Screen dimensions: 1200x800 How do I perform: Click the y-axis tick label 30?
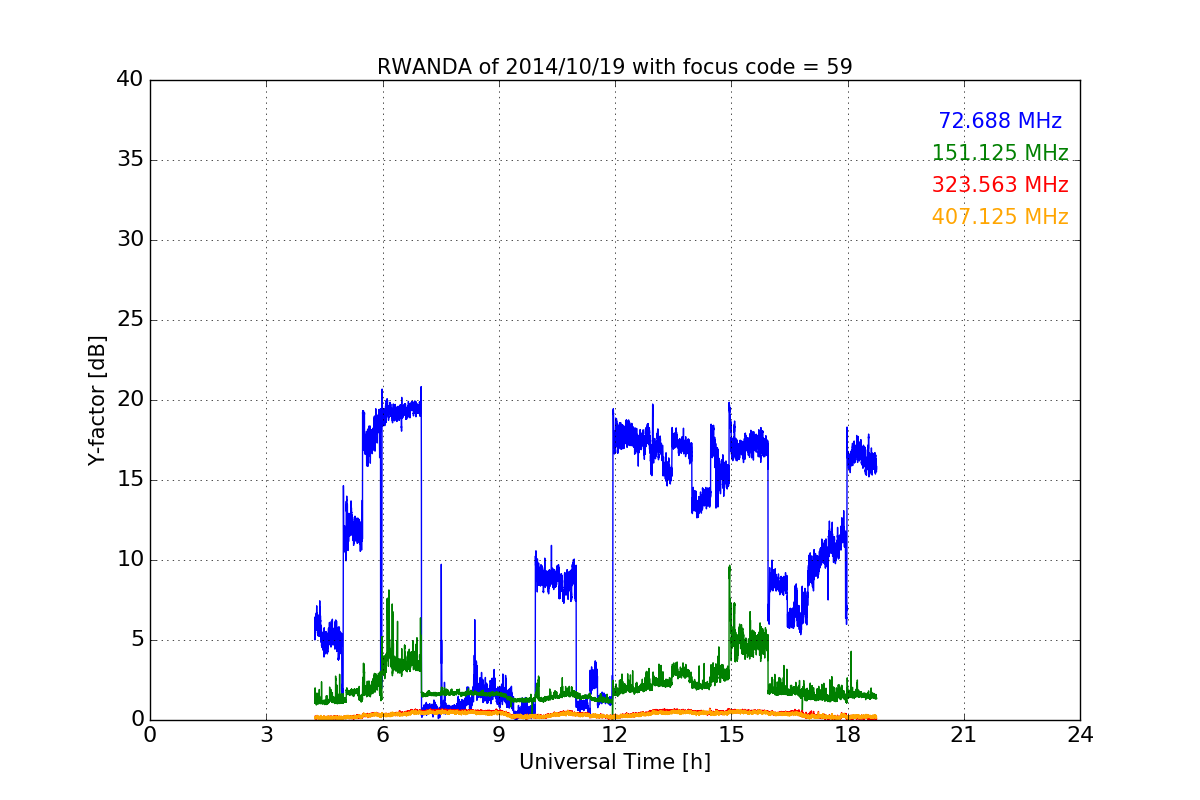click(130, 240)
